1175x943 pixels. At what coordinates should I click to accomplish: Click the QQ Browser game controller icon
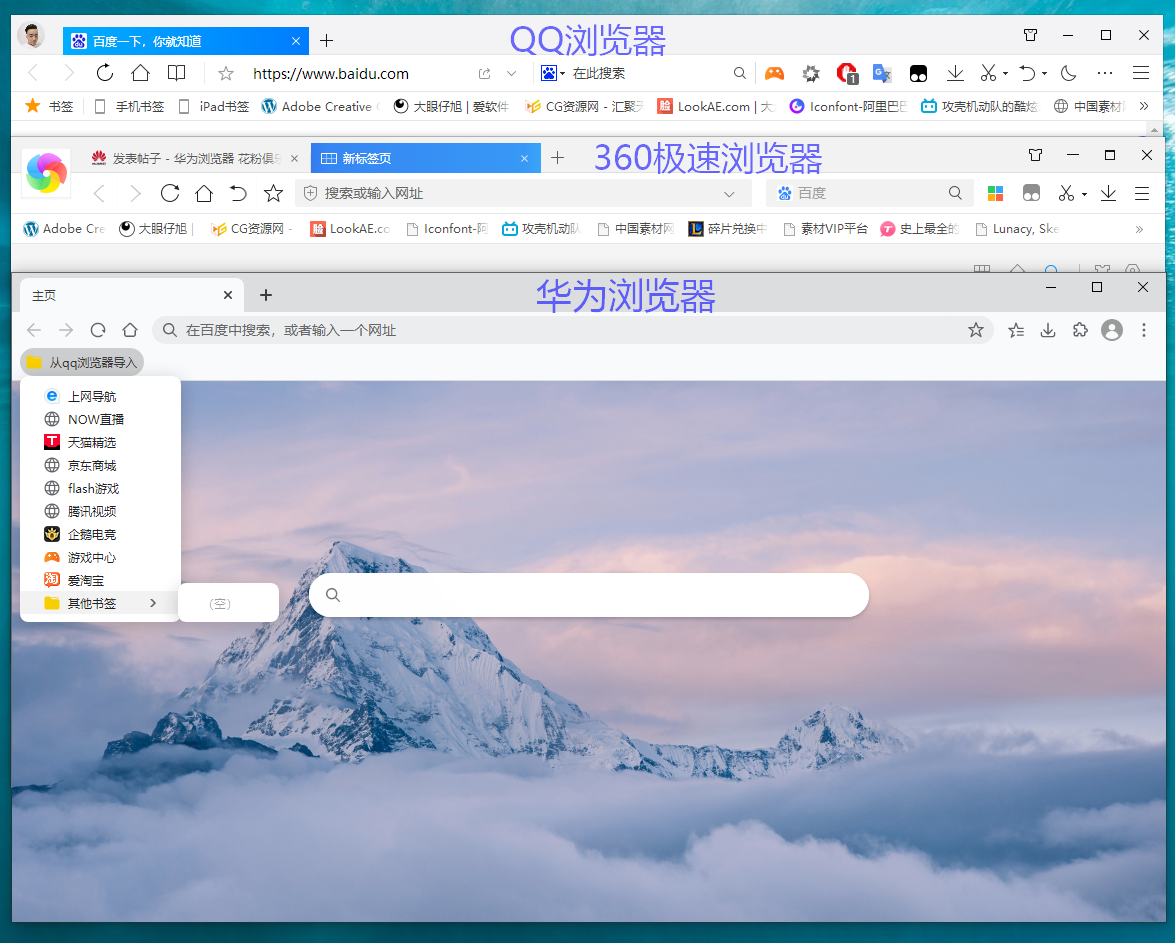pos(774,73)
